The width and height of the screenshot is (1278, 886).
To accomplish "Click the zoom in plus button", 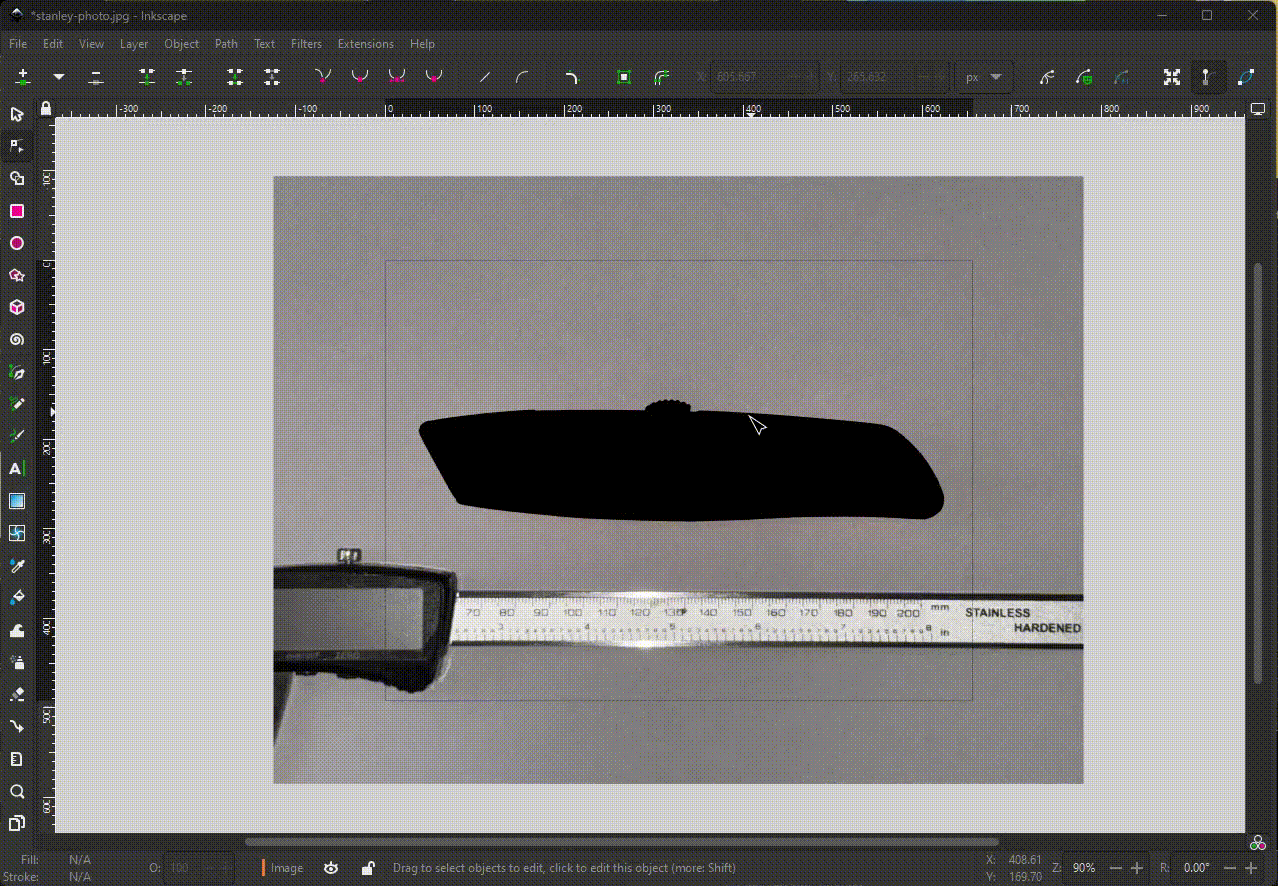I will click(x=1136, y=868).
